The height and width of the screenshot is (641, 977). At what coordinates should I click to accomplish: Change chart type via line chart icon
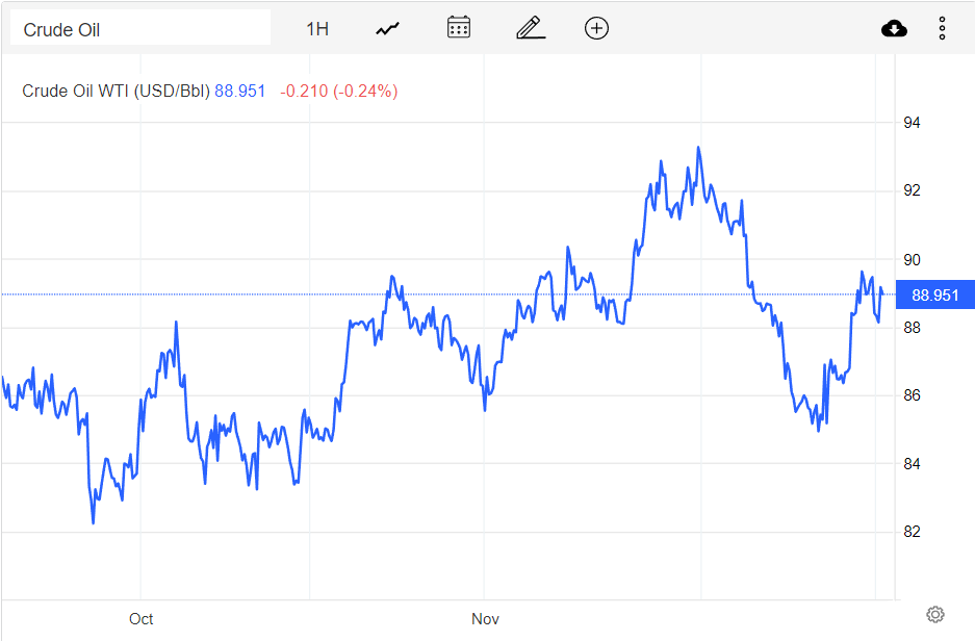(387, 29)
